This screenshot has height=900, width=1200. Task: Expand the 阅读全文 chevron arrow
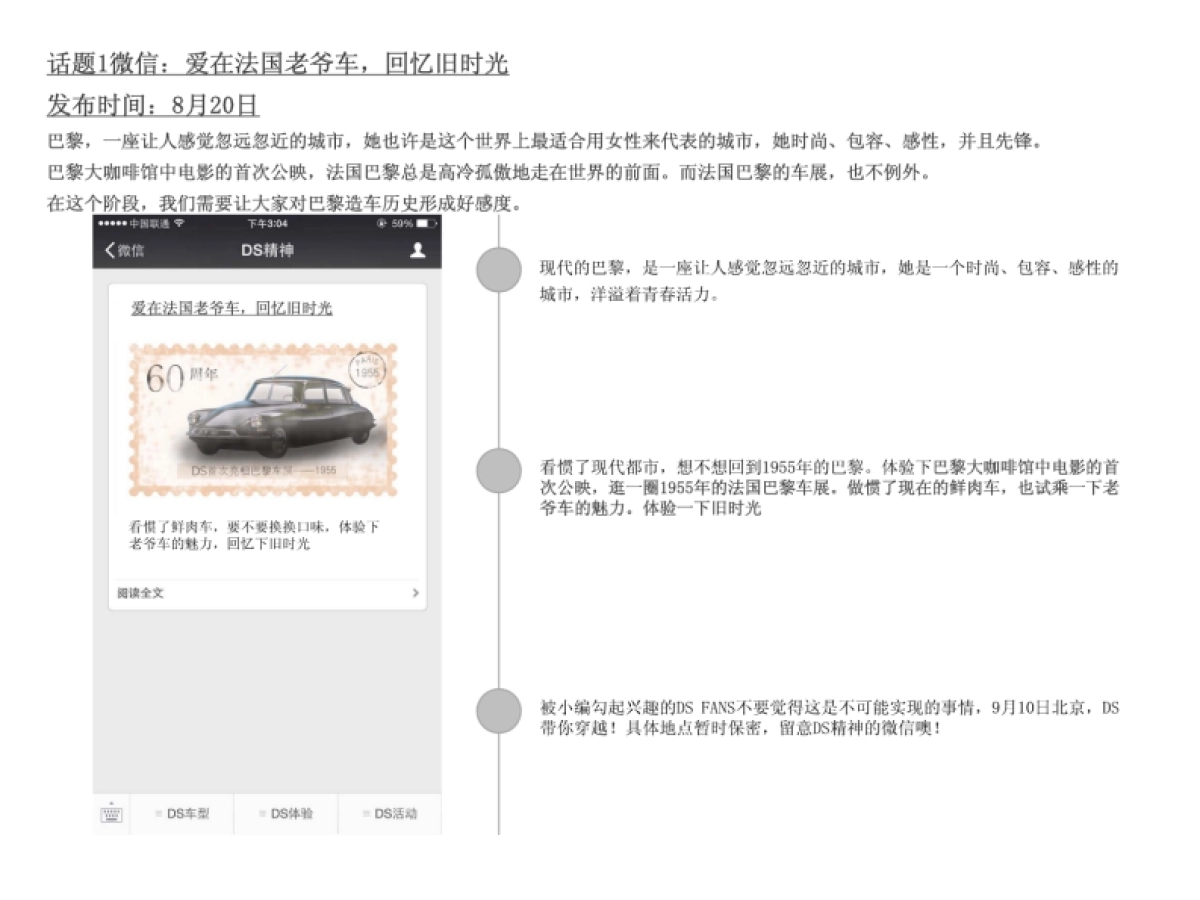[416, 592]
